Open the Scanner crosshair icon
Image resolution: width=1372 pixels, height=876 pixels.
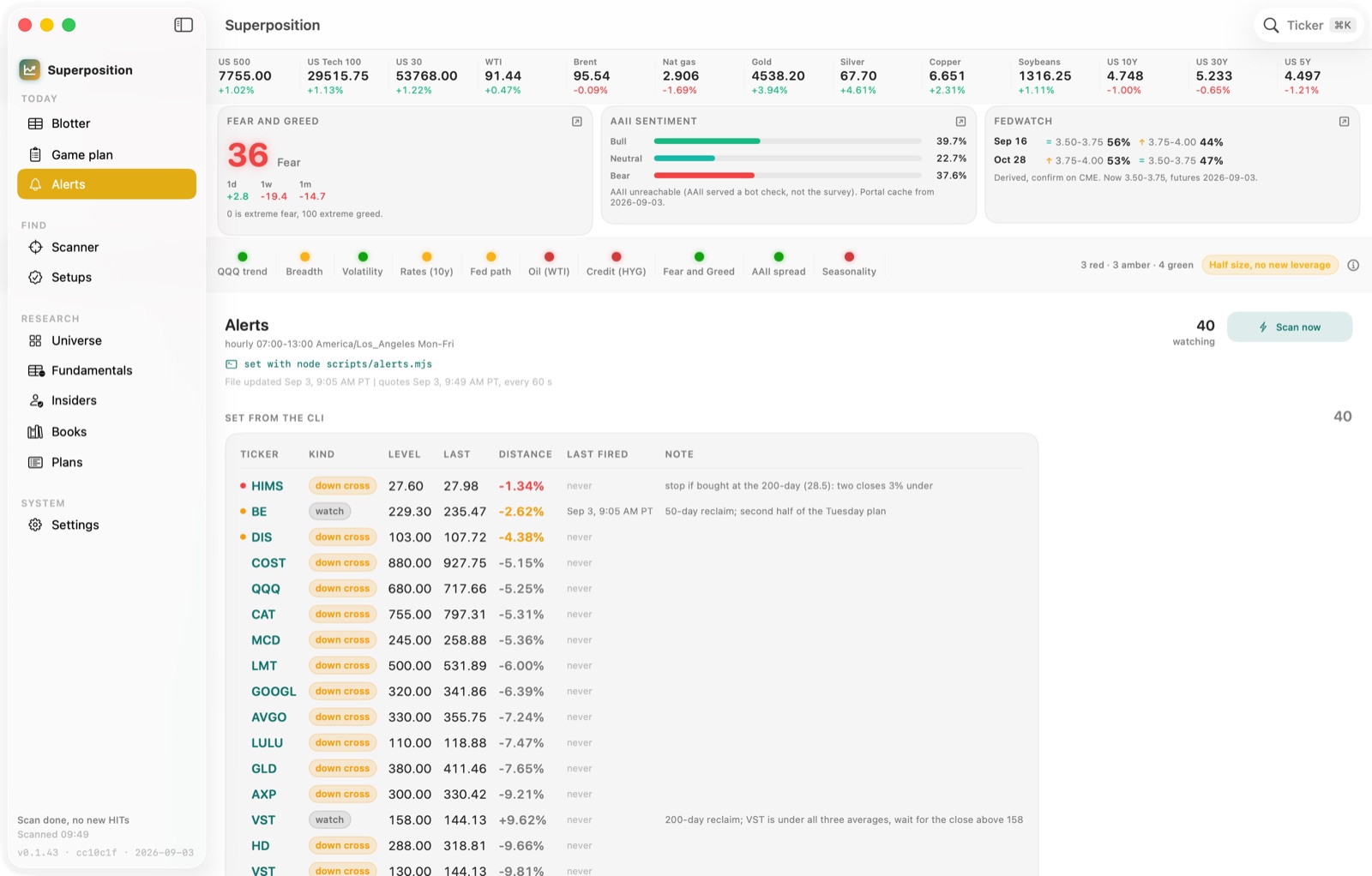[x=35, y=247]
